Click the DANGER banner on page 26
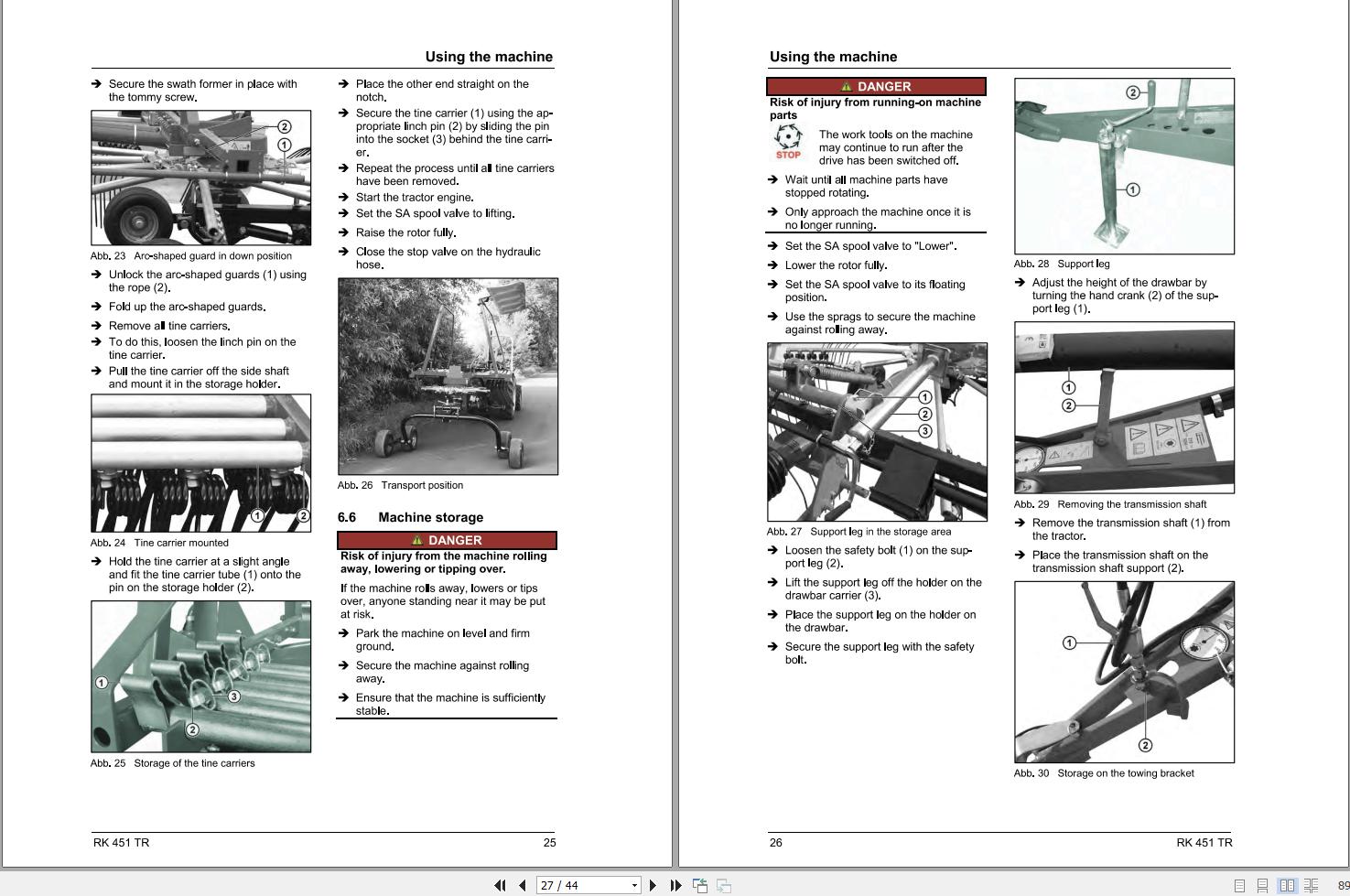The image size is (1350, 896). pos(876,87)
